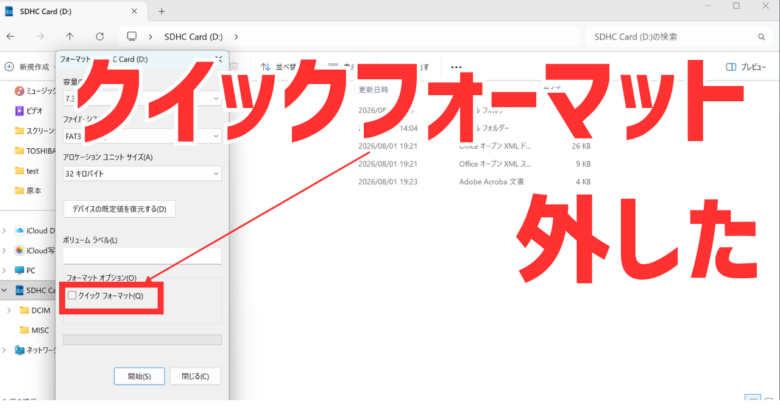
Task: Open the test folder in sidebar
Action: (27, 171)
